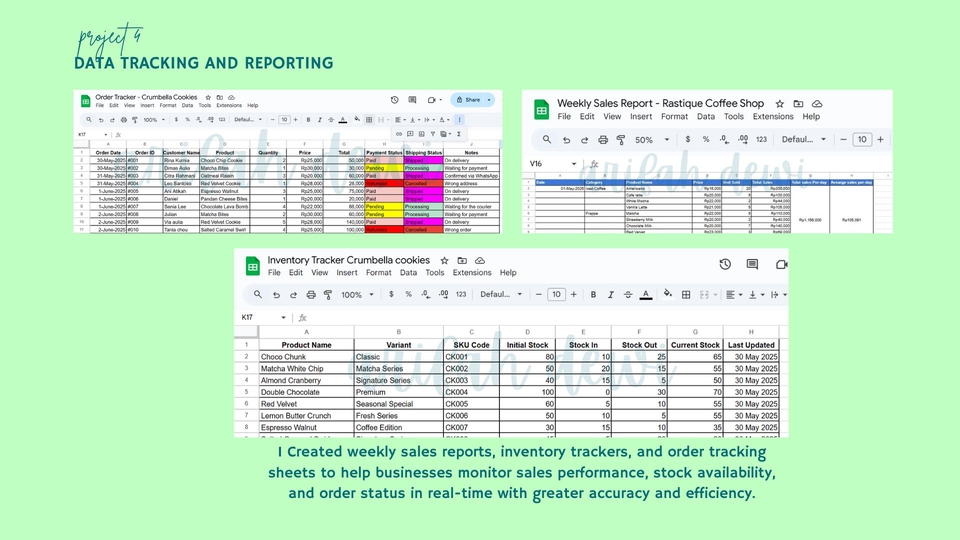Open fill color picker in Inventory Tracker toolbar

point(667,294)
